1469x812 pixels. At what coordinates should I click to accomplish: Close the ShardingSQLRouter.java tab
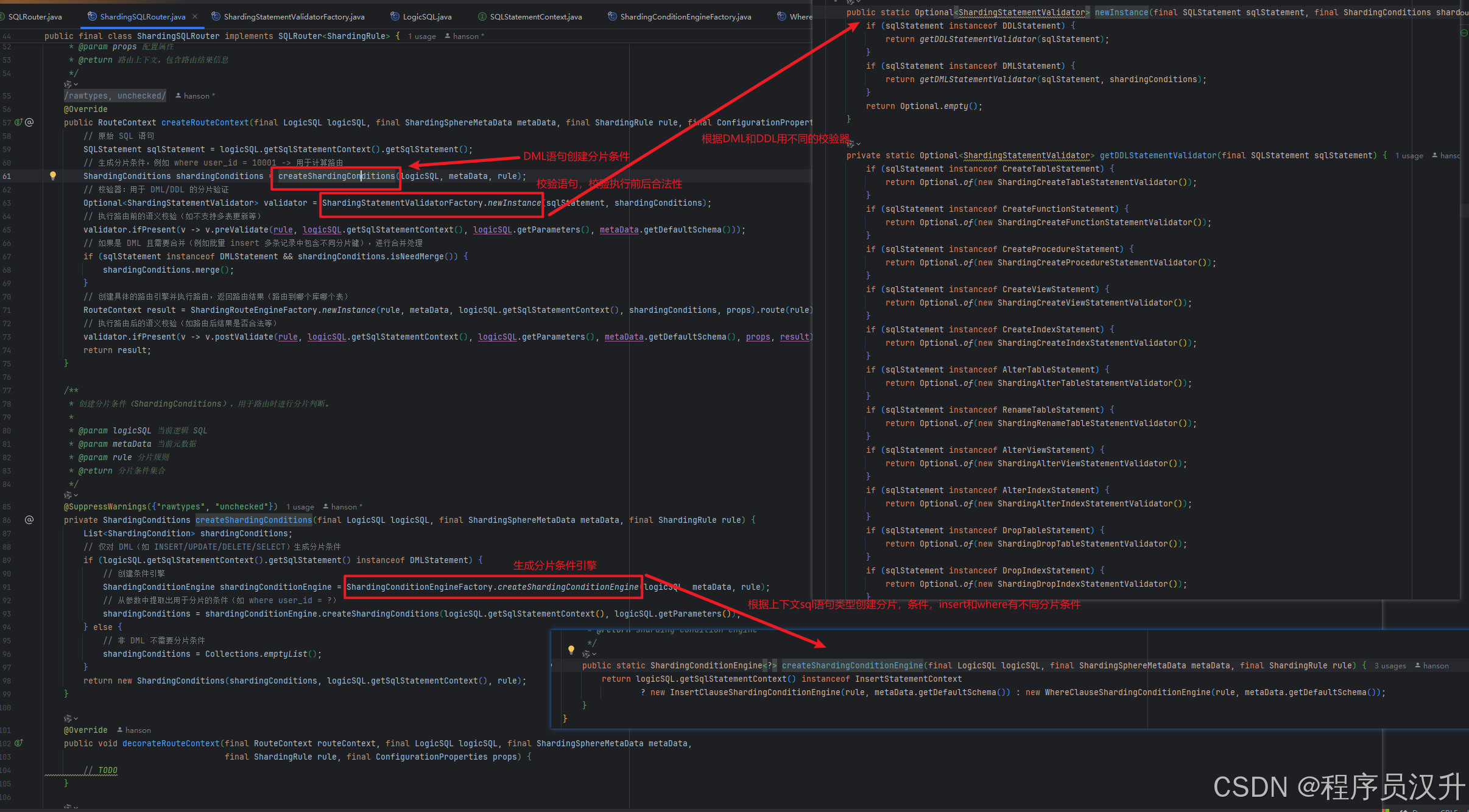(195, 16)
